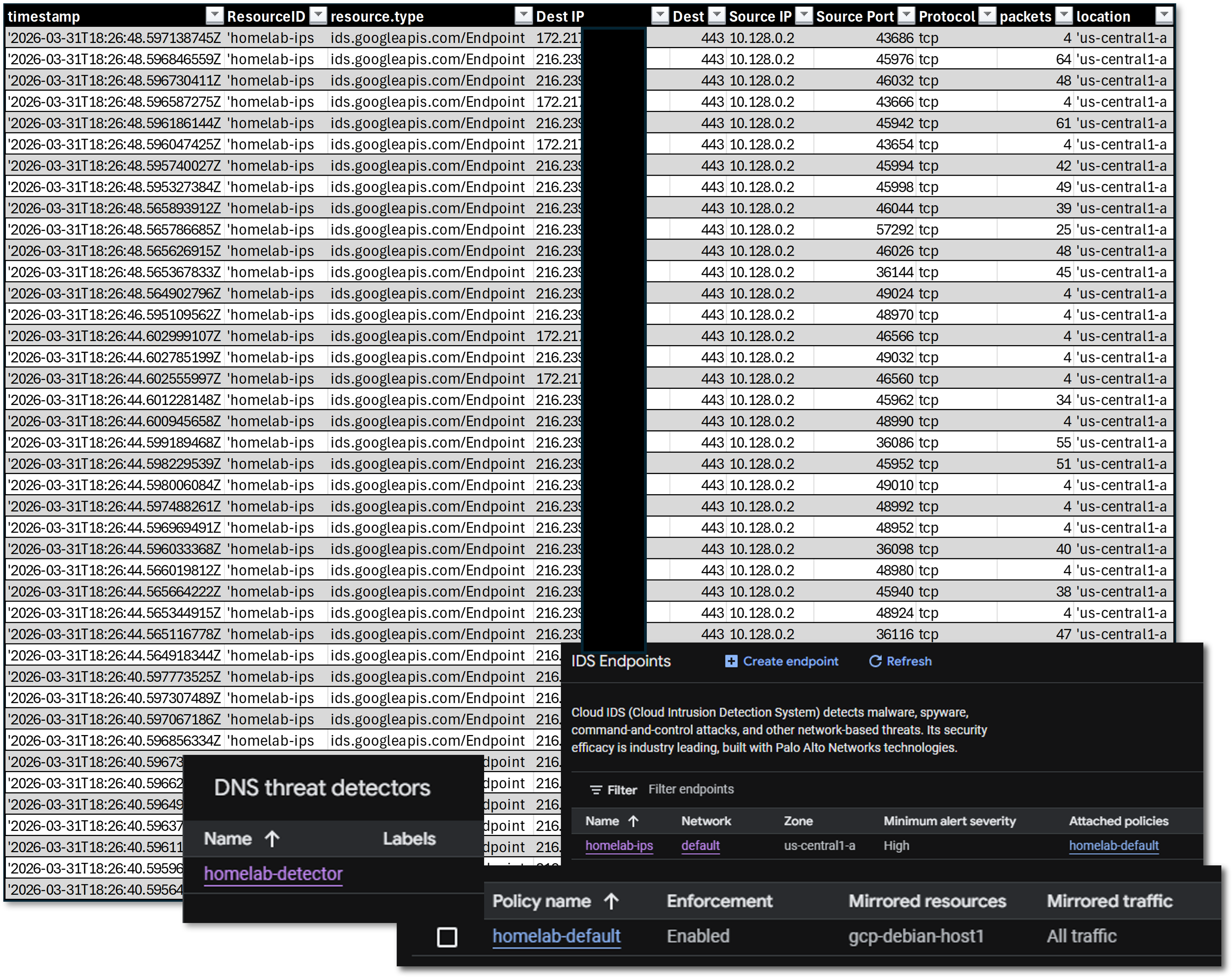
Task: Open the homelab-detector DNS threat detector
Action: click(x=273, y=874)
